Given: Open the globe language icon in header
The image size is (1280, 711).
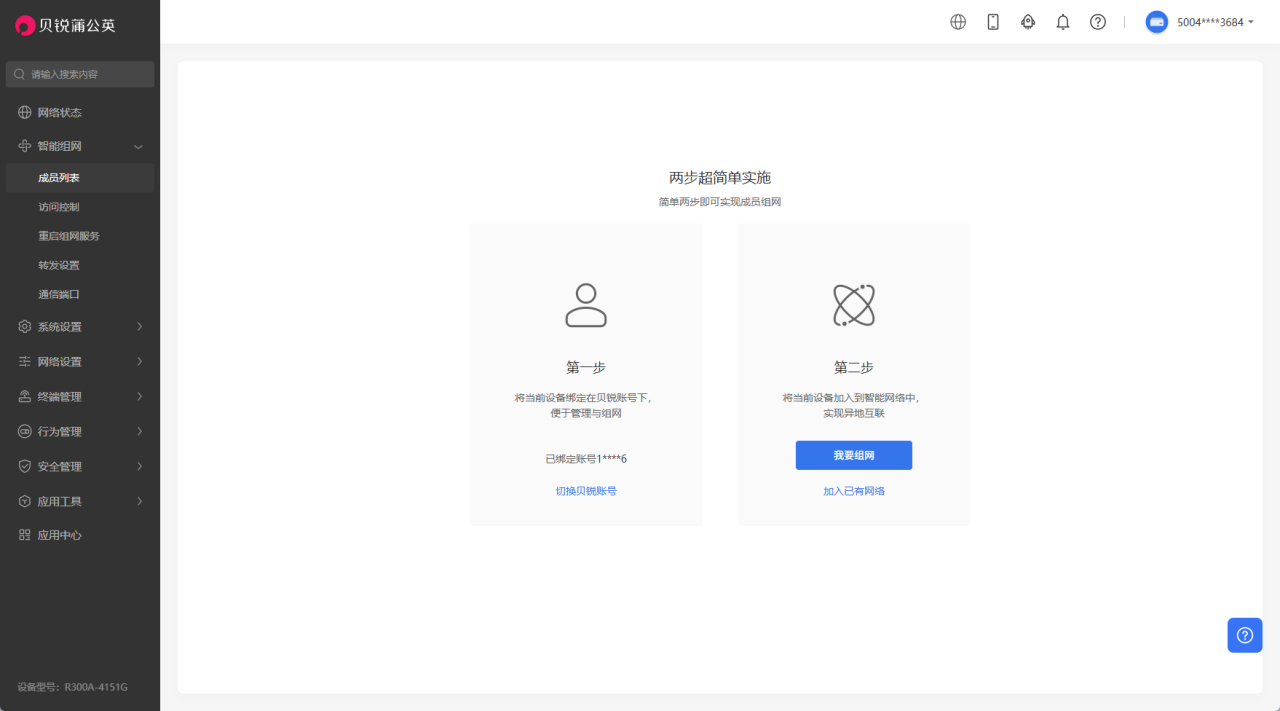Looking at the screenshot, I should (x=958, y=22).
